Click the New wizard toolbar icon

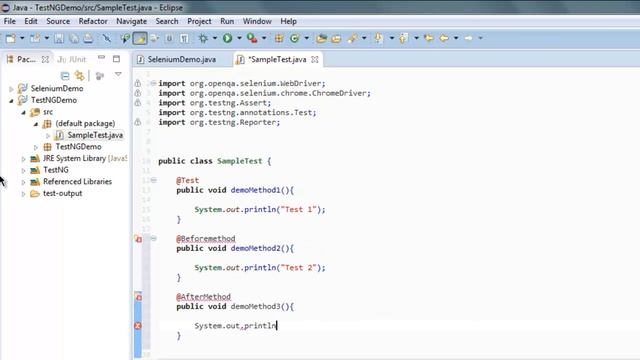tap(11, 38)
